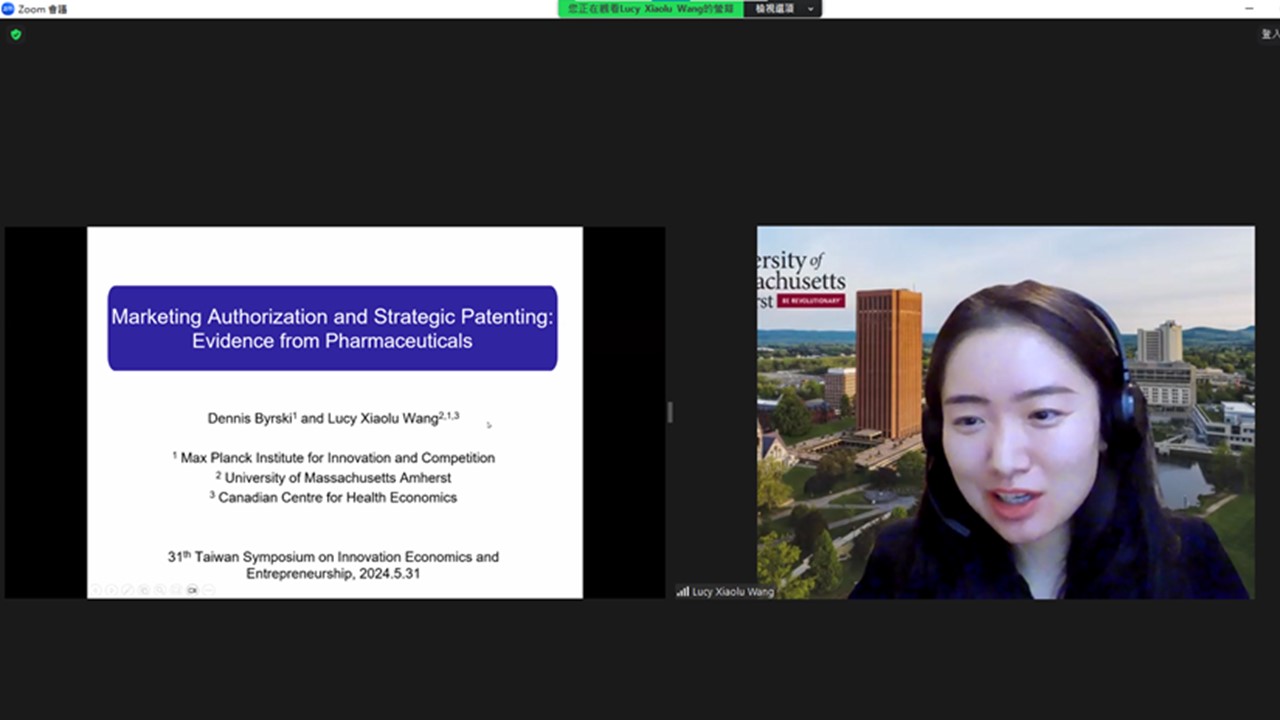Click the authors line Dennis Byrski and Lucy Xiaolu Wang
The height and width of the screenshot is (720, 1280).
tap(333, 418)
